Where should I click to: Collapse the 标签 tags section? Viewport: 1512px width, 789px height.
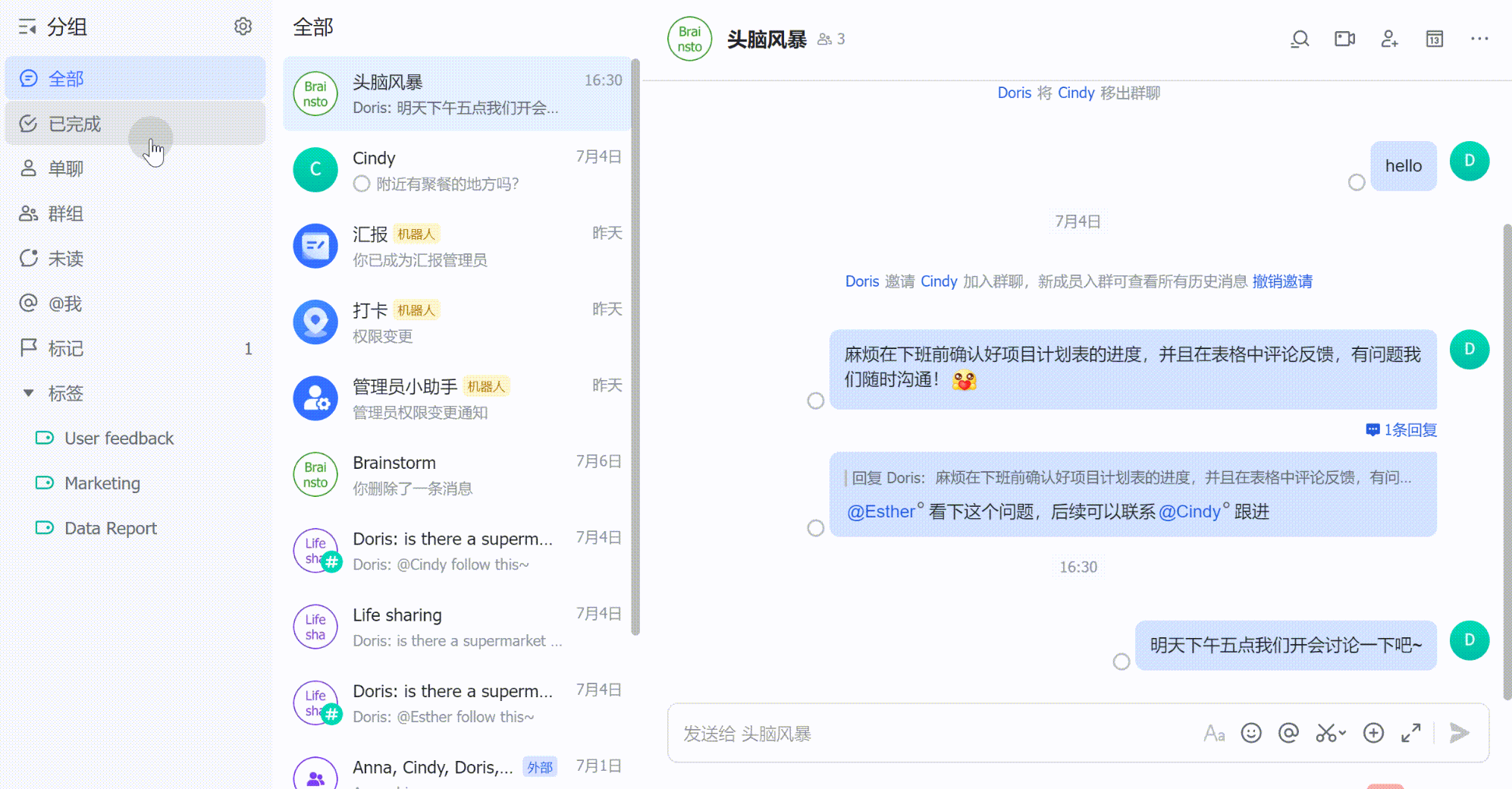[29, 393]
